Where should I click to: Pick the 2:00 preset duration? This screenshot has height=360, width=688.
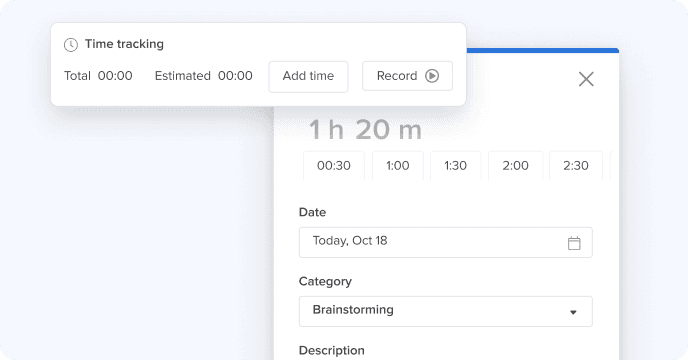point(516,166)
